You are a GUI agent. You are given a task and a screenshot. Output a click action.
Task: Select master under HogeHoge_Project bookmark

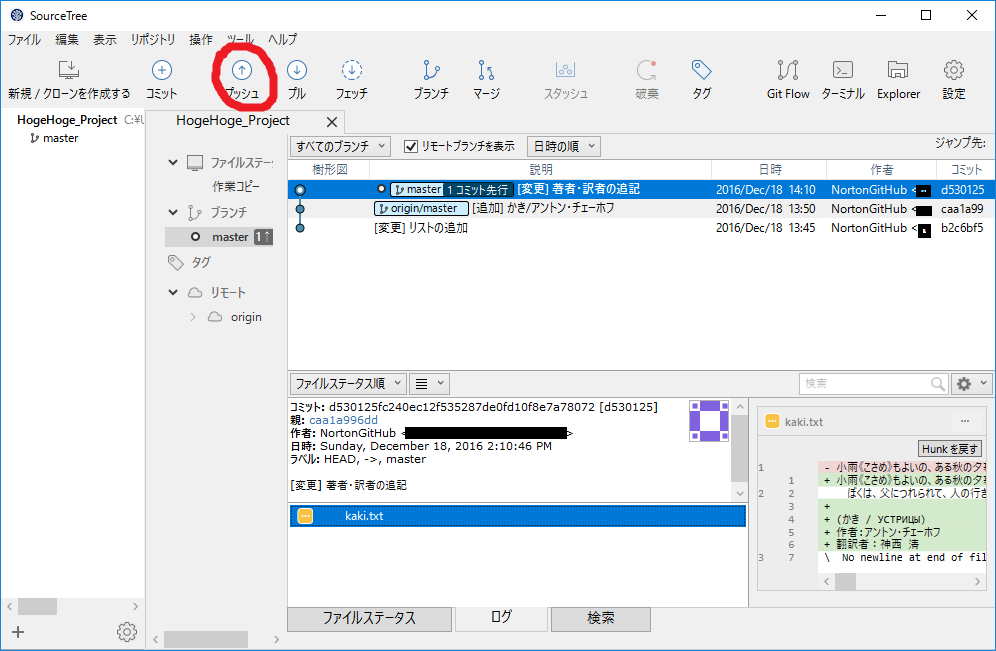click(54, 138)
